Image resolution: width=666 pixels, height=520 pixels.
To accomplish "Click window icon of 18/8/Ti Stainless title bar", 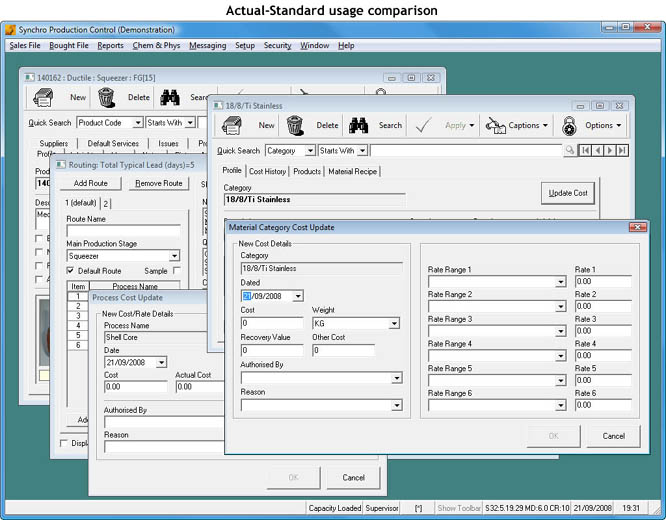I will [x=218, y=105].
